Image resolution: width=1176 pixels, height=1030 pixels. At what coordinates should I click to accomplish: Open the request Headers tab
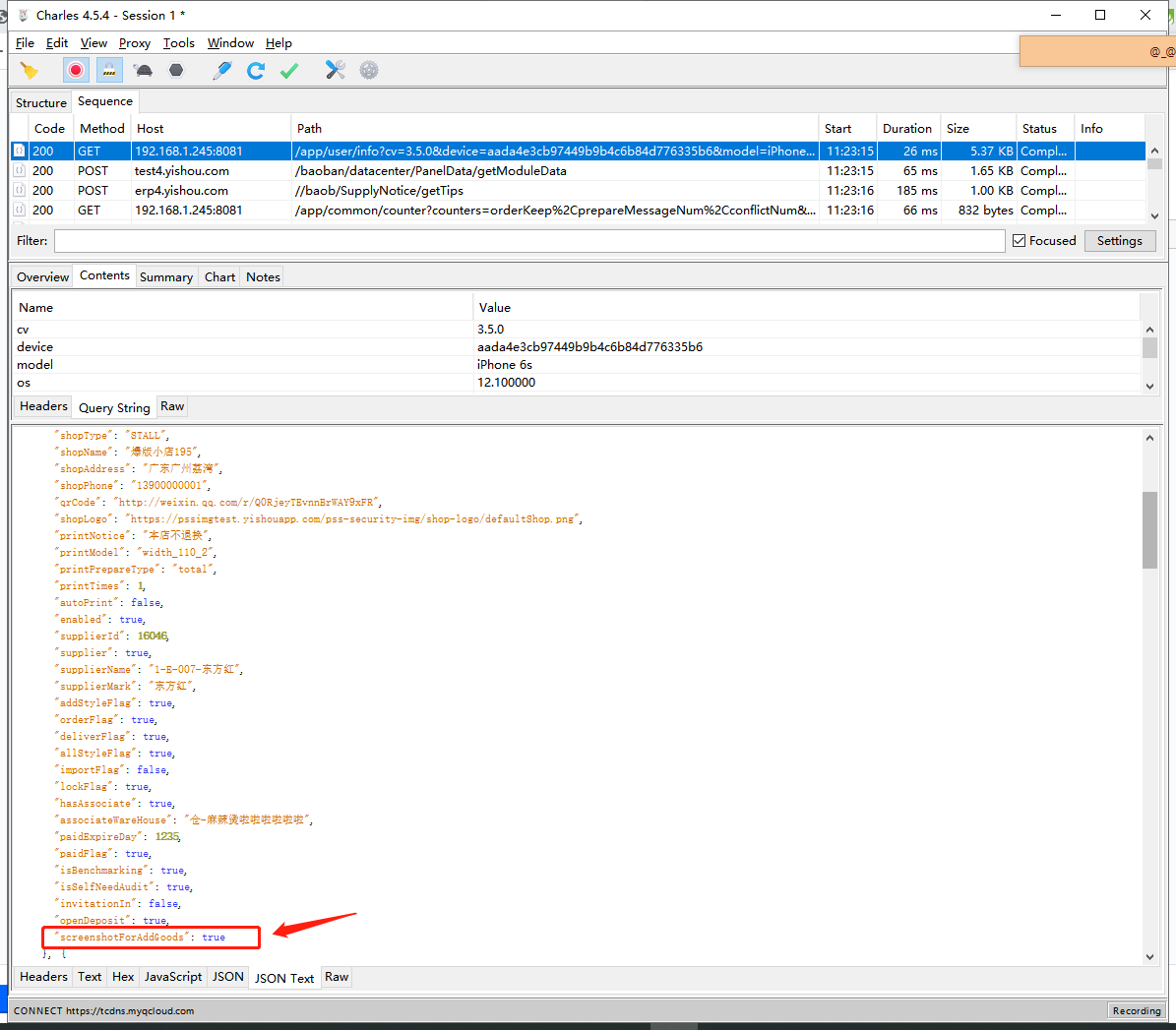click(43, 405)
